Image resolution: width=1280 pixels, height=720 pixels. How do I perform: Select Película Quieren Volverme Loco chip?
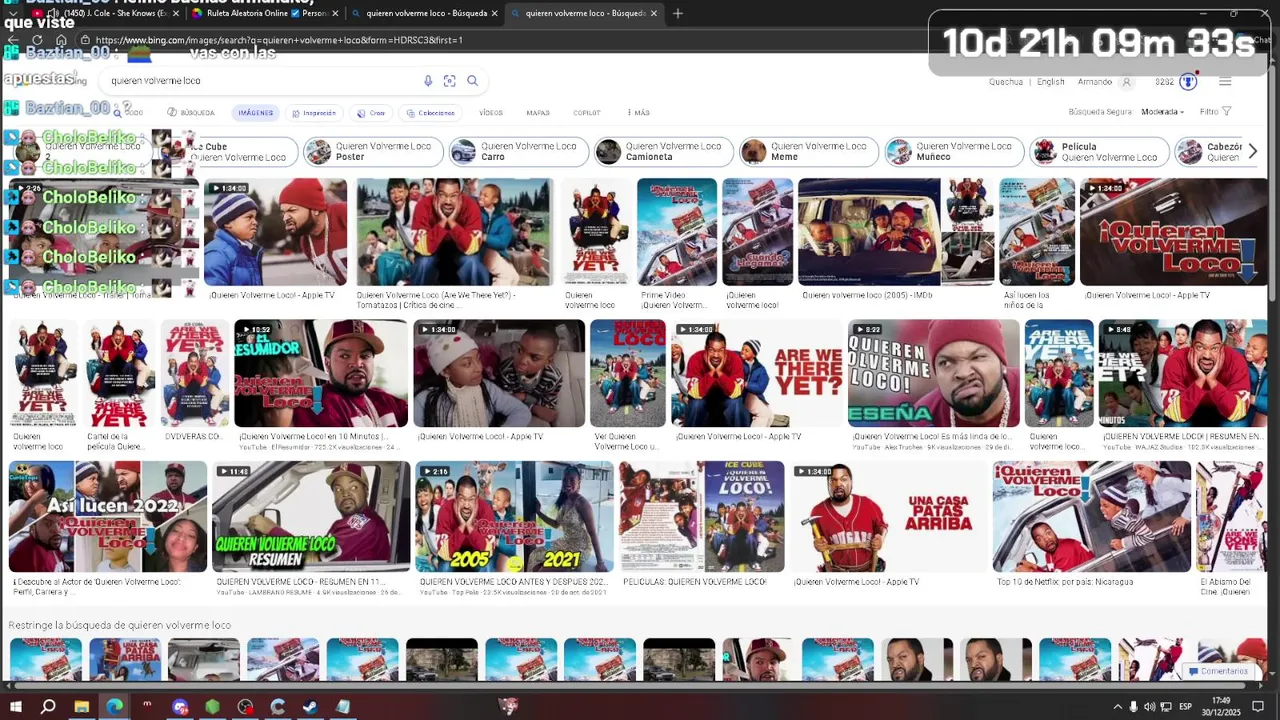pos(1099,152)
